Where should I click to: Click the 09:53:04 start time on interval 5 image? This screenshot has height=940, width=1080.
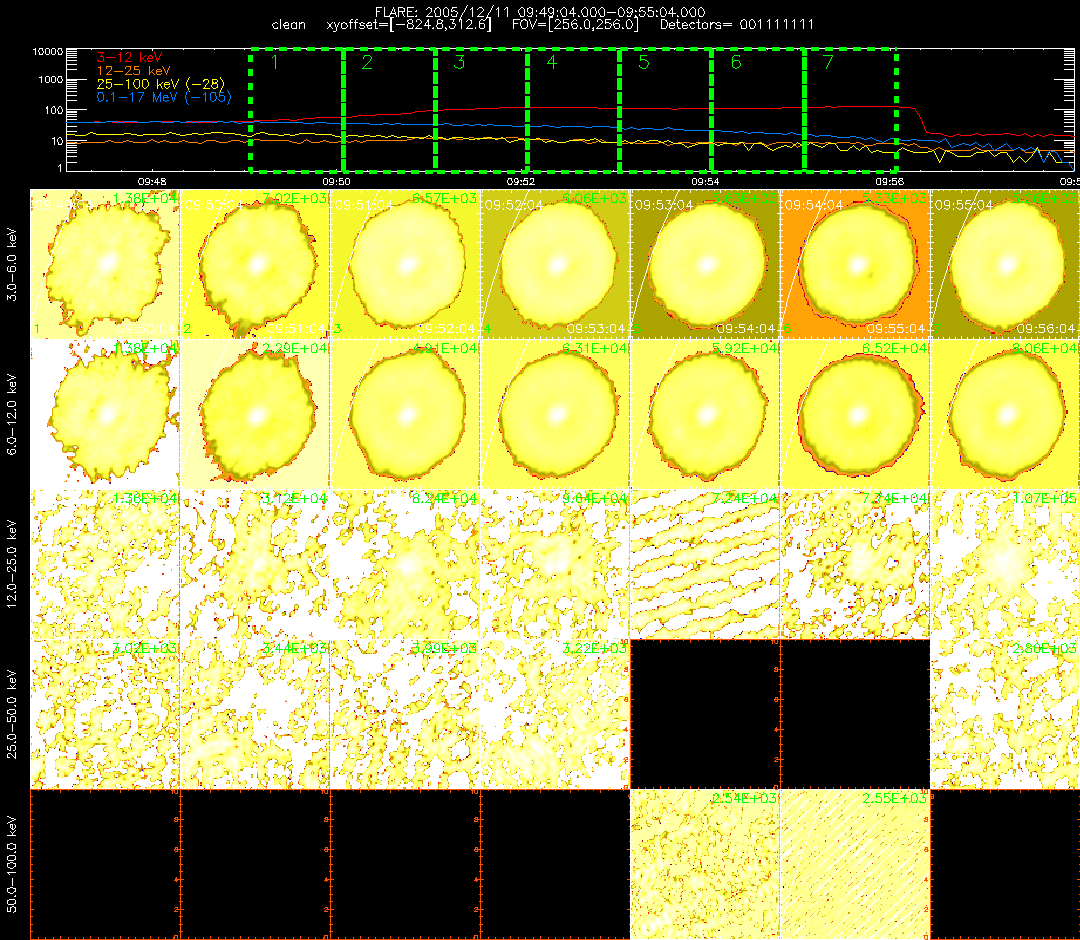click(x=664, y=205)
